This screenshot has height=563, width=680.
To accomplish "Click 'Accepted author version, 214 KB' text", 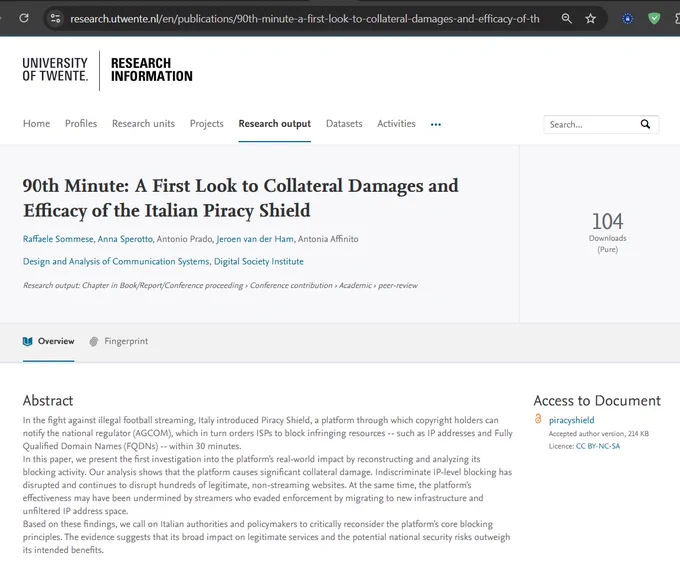I will pyautogui.click(x=598, y=433).
